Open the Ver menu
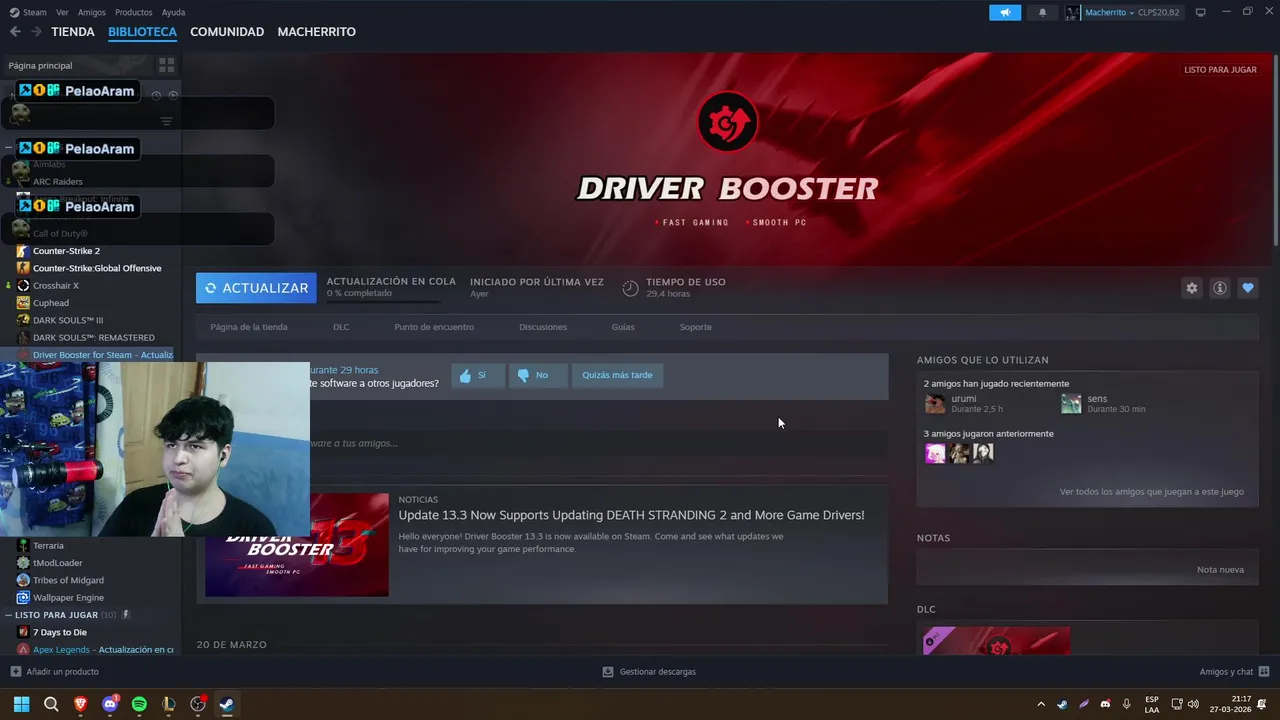 [x=62, y=12]
